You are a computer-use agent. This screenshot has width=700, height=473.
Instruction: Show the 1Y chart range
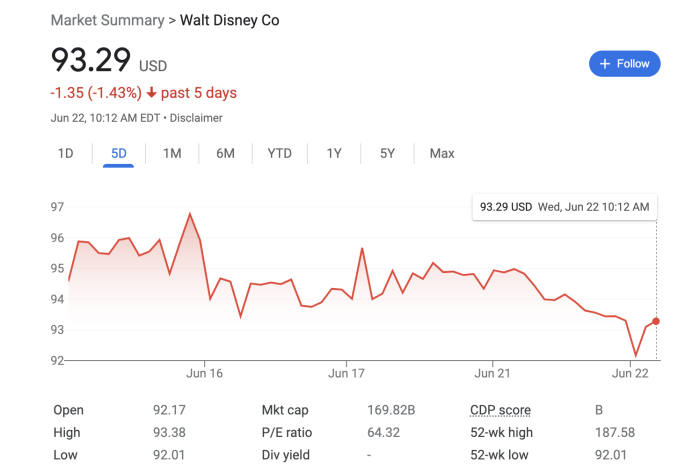pos(334,153)
